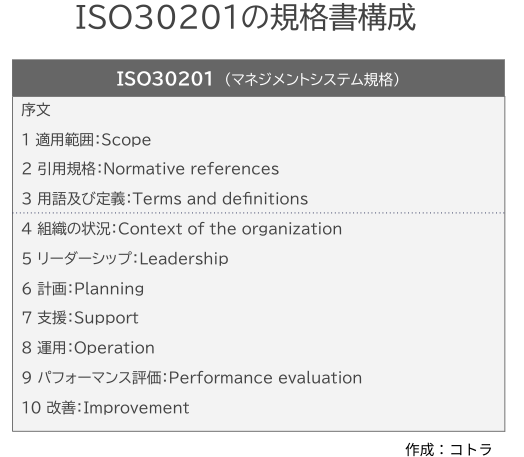Click the word Scope
Image resolution: width=524 pixels, height=457 pixels.
(126, 140)
